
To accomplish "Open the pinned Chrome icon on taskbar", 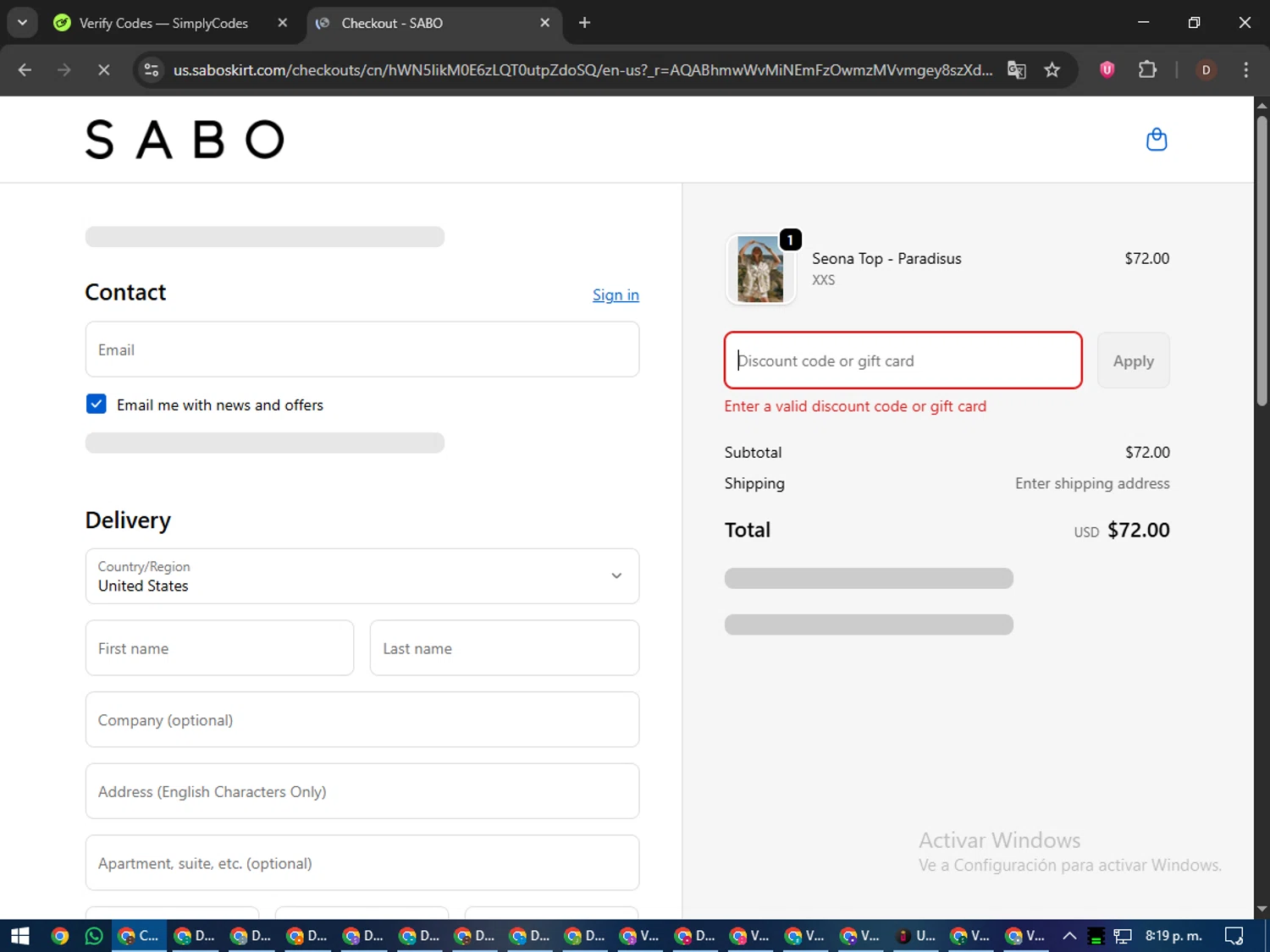I will click(x=59, y=936).
